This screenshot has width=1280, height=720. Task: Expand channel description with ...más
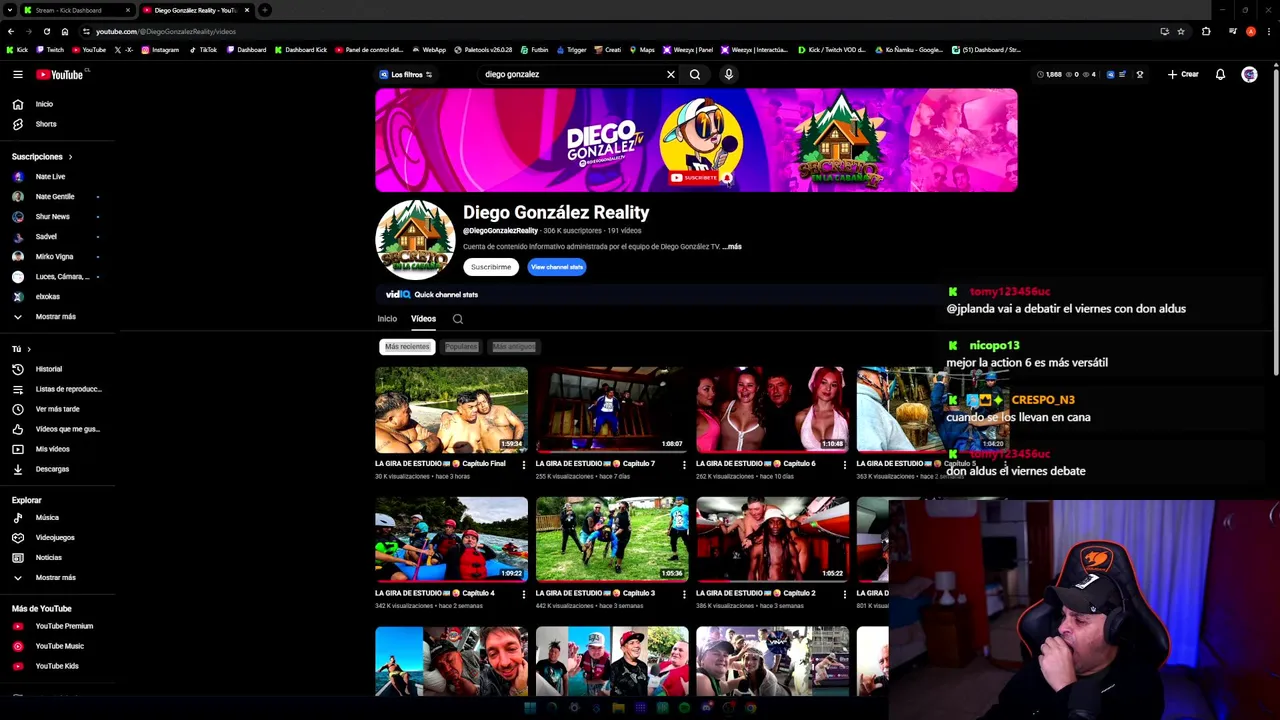[x=732, y=246]
